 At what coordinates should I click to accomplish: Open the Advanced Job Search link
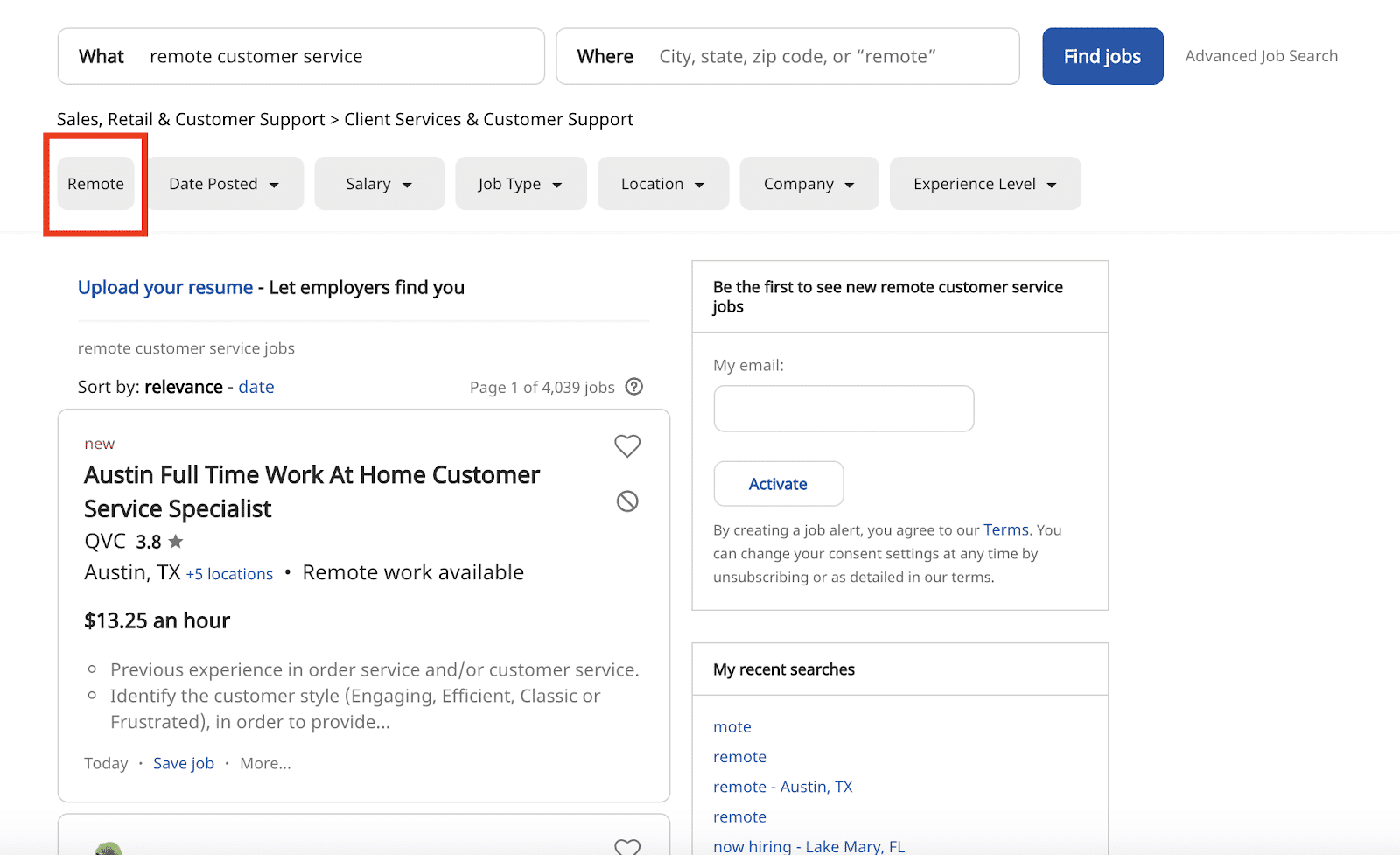coord(1261,56)
